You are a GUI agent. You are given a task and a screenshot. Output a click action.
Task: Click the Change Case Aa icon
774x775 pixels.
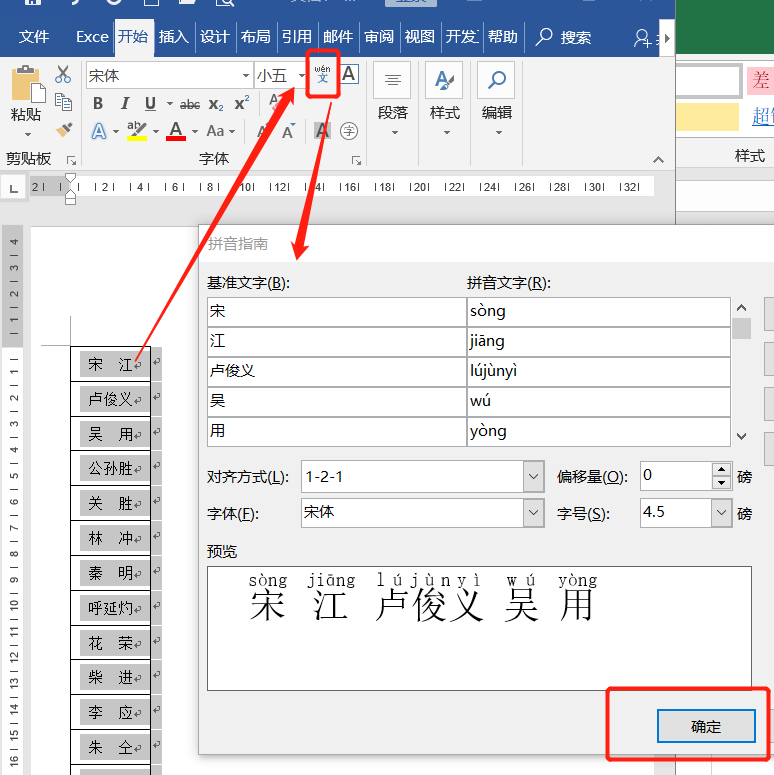(x=215, y=131)
